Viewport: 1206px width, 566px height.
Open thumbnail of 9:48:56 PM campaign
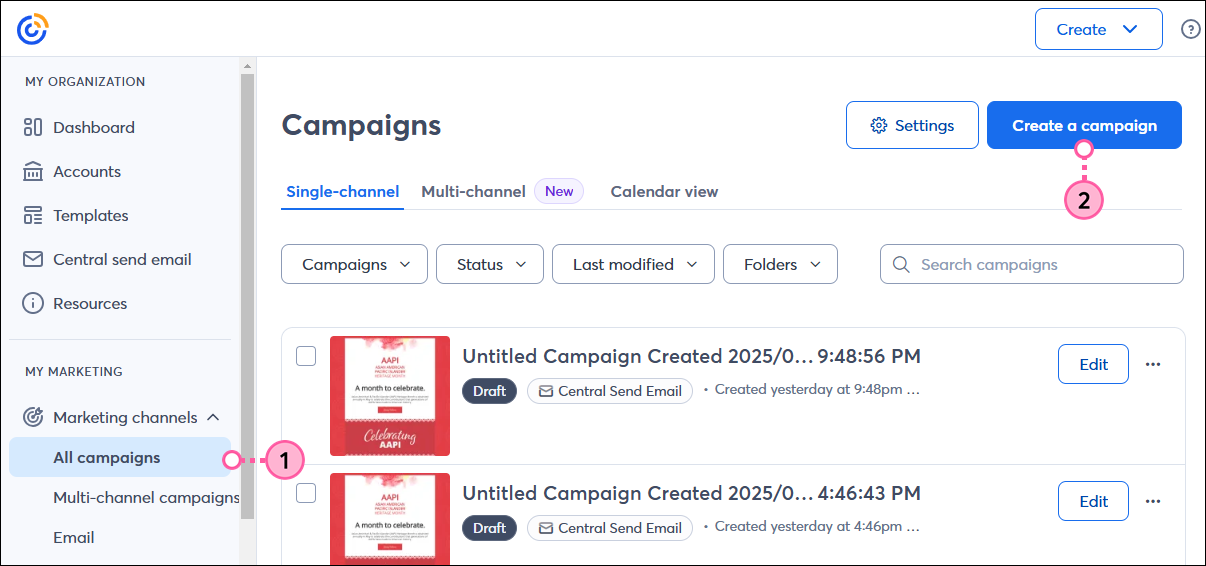pos(390,396)
